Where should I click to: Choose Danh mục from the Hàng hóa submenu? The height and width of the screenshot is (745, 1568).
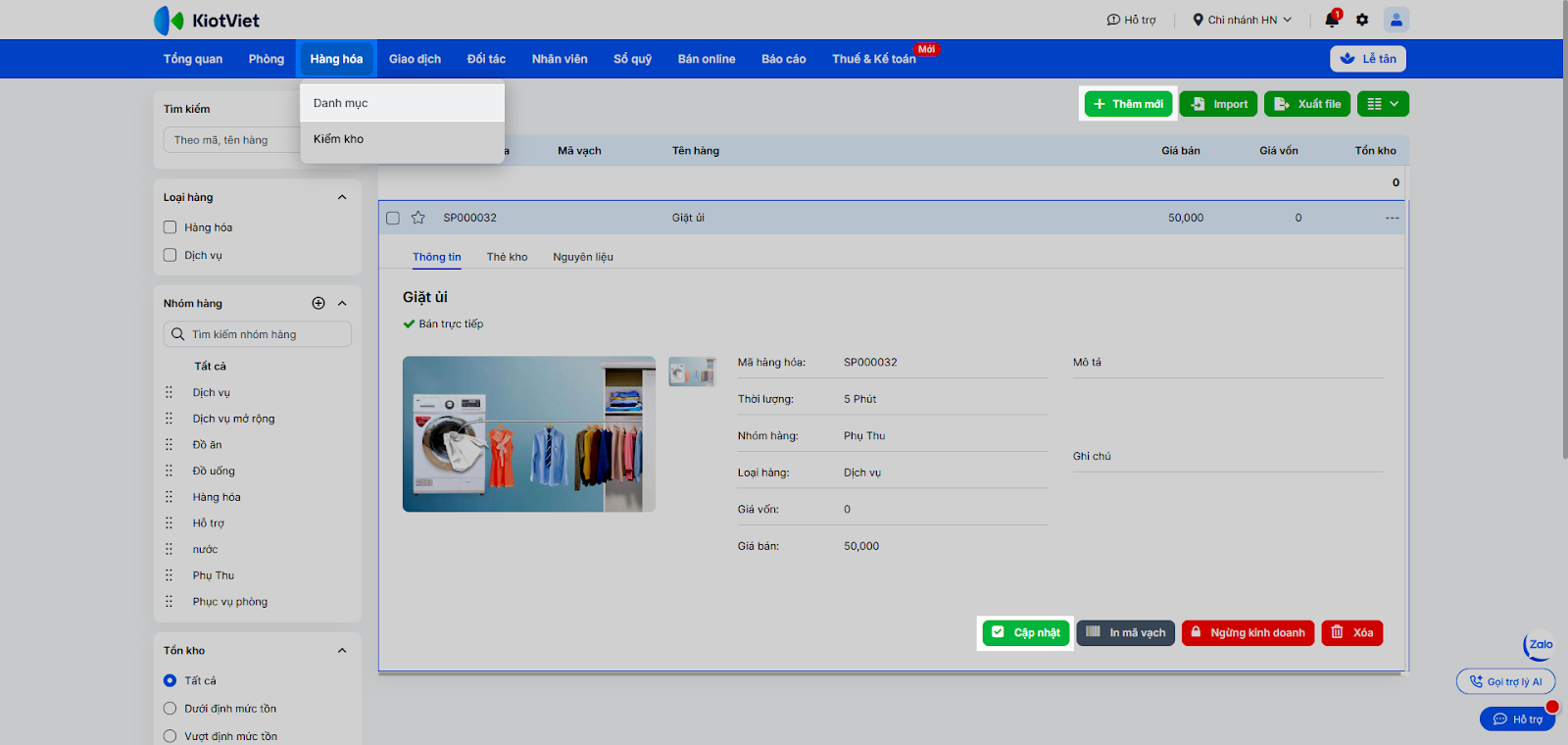click(402, 103)
